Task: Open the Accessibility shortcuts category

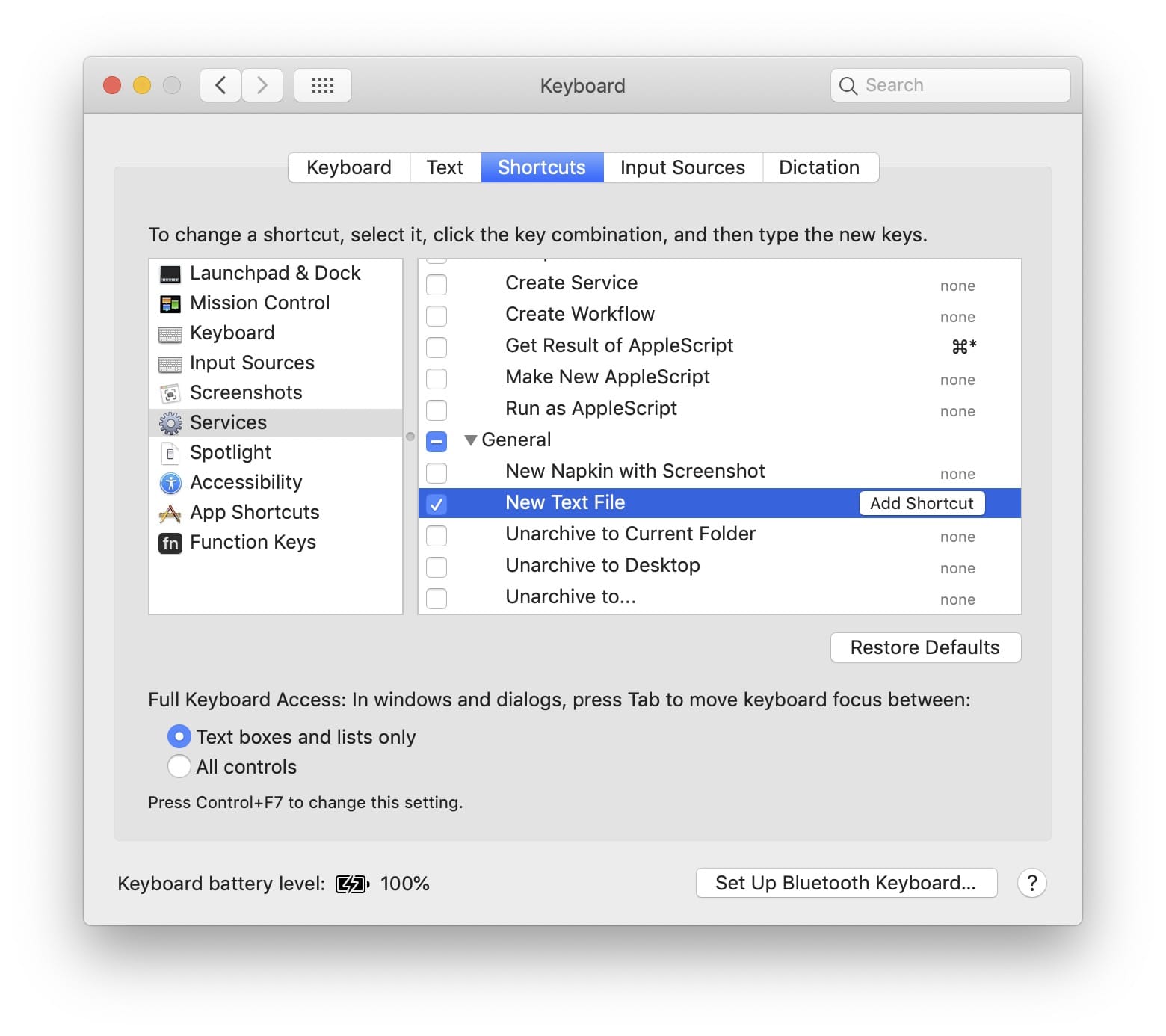Action: tap(246, 482)
